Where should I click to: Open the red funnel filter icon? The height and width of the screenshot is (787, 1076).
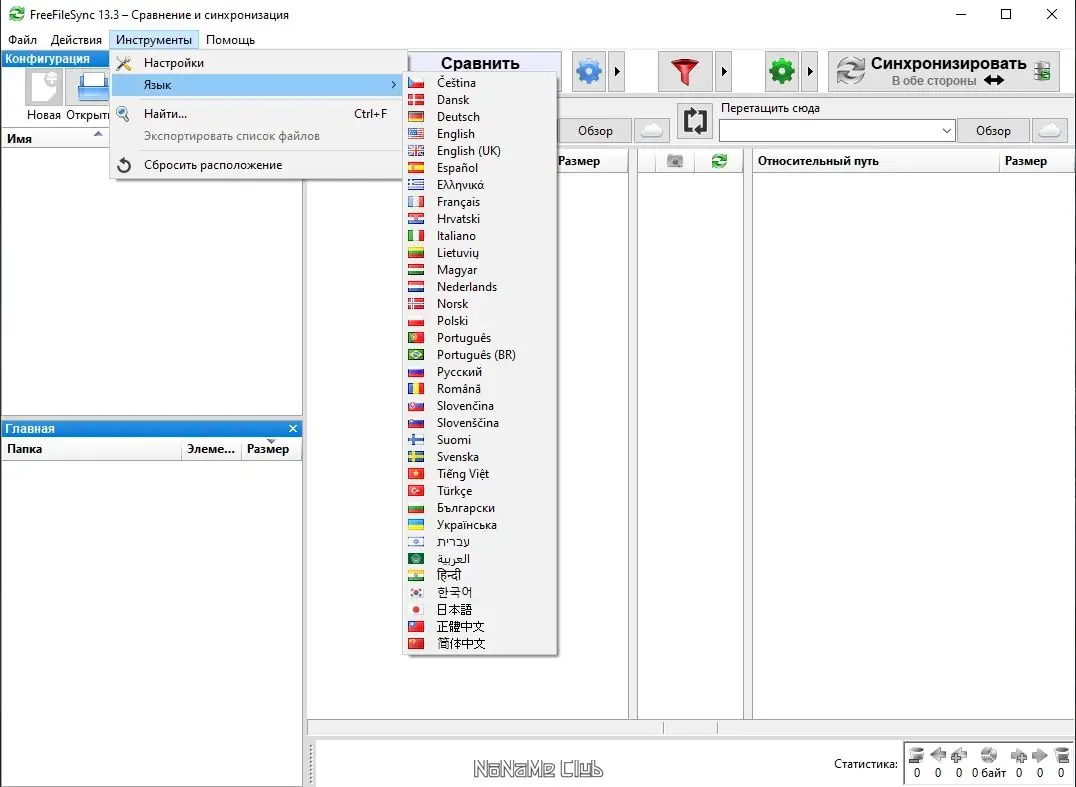tap(684, 71)
